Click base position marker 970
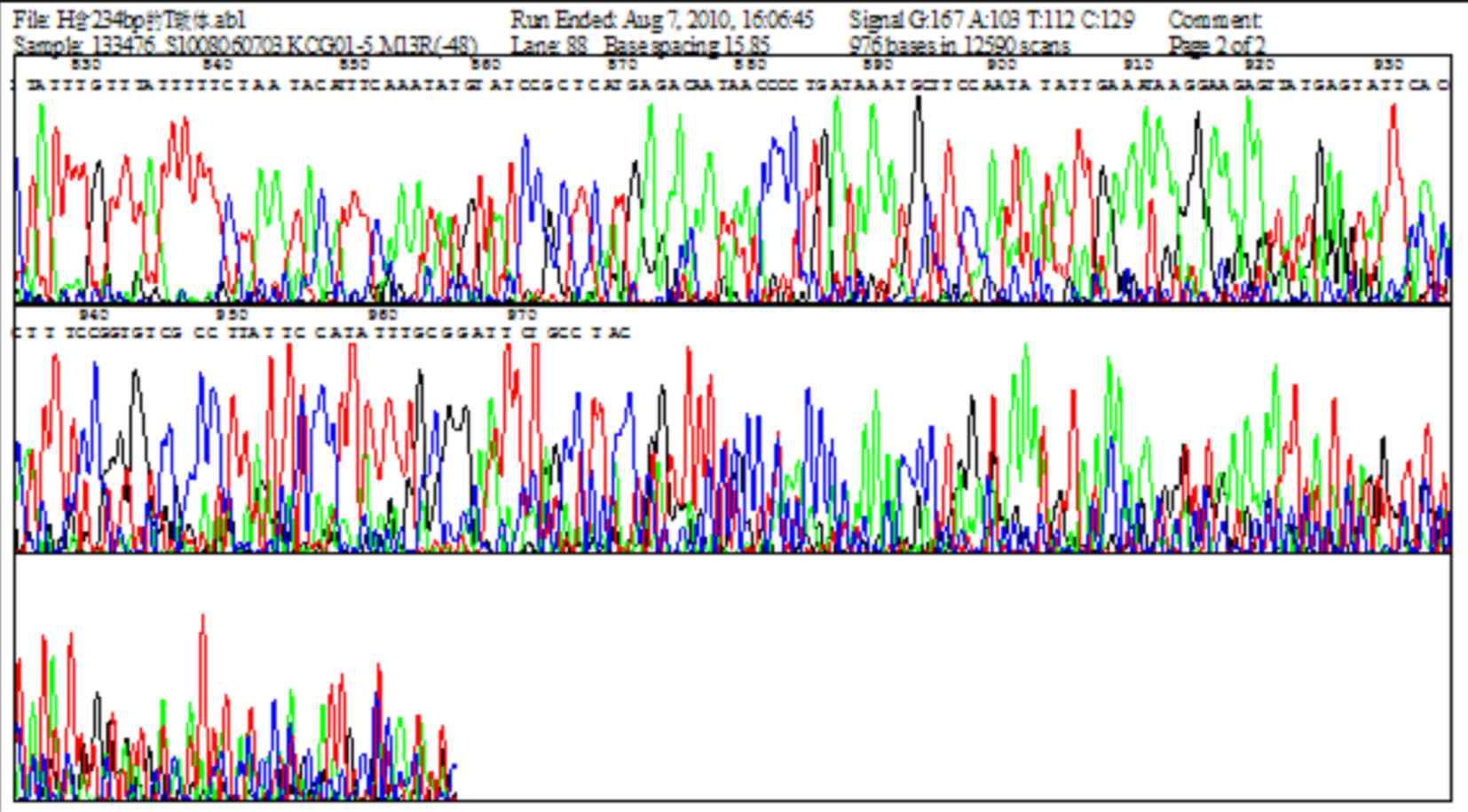Viewport: 1468px width, 812px height. 522,315
